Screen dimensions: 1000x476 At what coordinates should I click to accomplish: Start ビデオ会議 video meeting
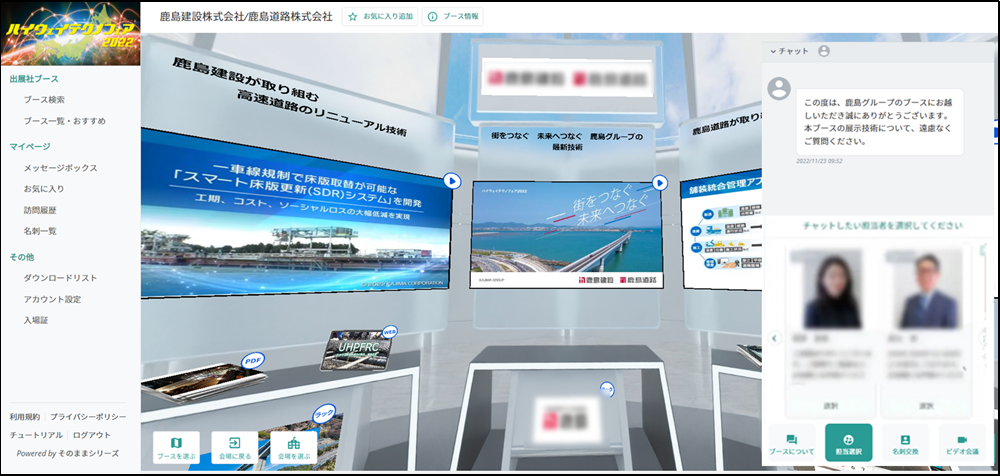coord(962,443)
